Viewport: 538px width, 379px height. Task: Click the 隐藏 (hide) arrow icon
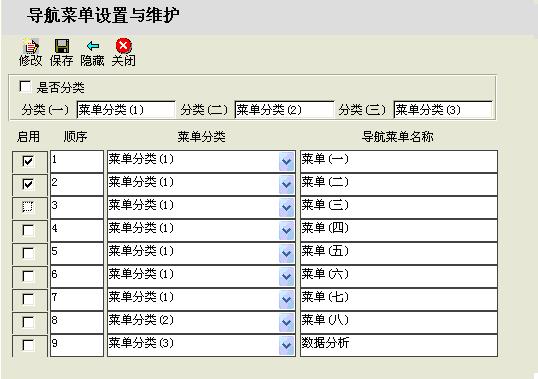click(93, 46)
